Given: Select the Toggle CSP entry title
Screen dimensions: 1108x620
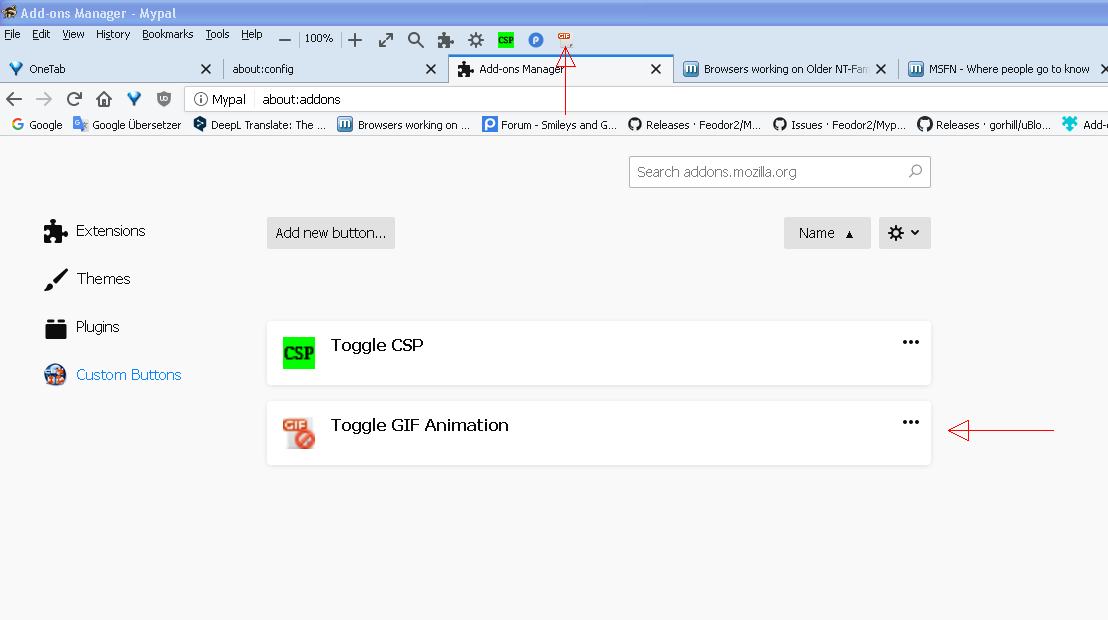Looking at the screenshot, I should 377,345.
